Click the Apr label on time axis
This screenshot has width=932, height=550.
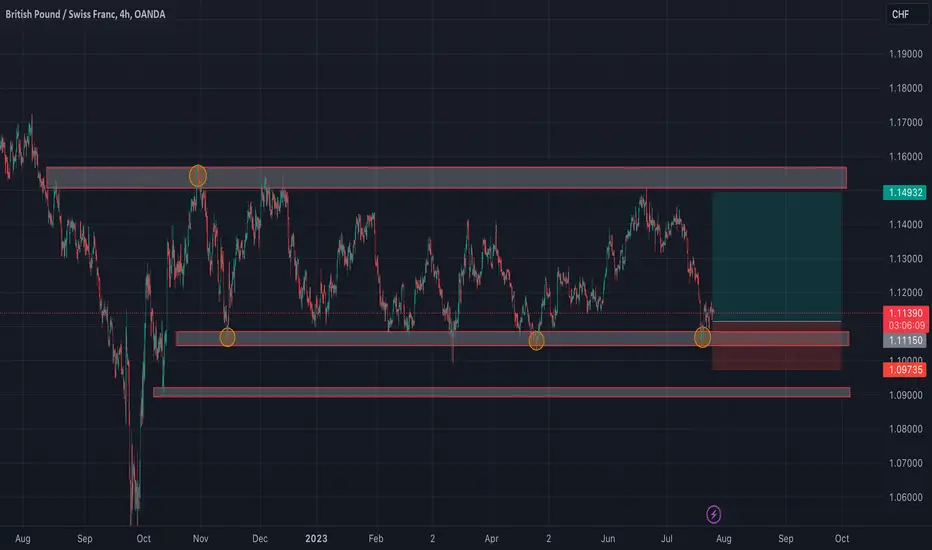[x=491, y=538]
